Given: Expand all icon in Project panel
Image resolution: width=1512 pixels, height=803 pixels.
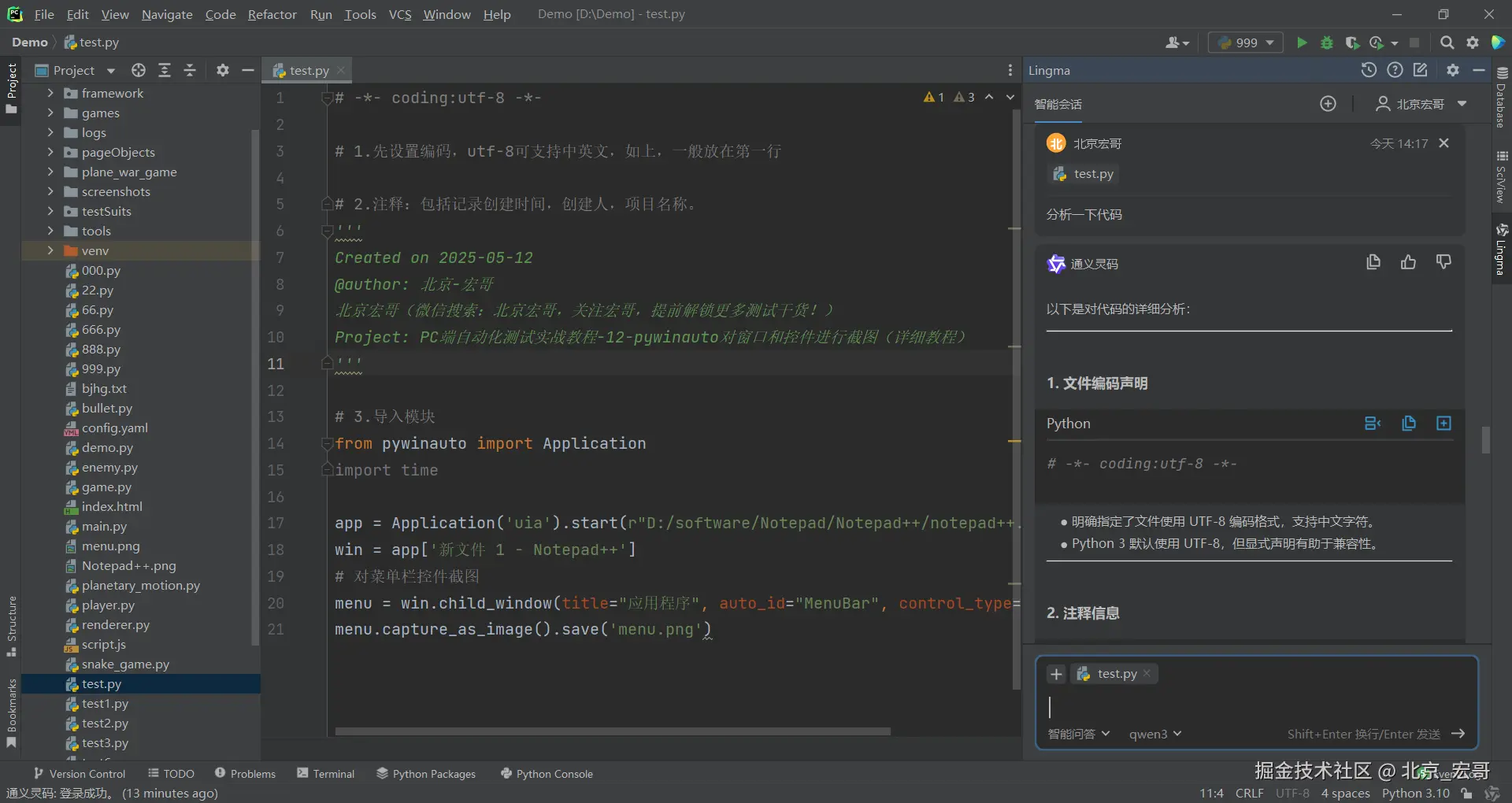Looking at the screenshot, I should click(x=165, y=70).
